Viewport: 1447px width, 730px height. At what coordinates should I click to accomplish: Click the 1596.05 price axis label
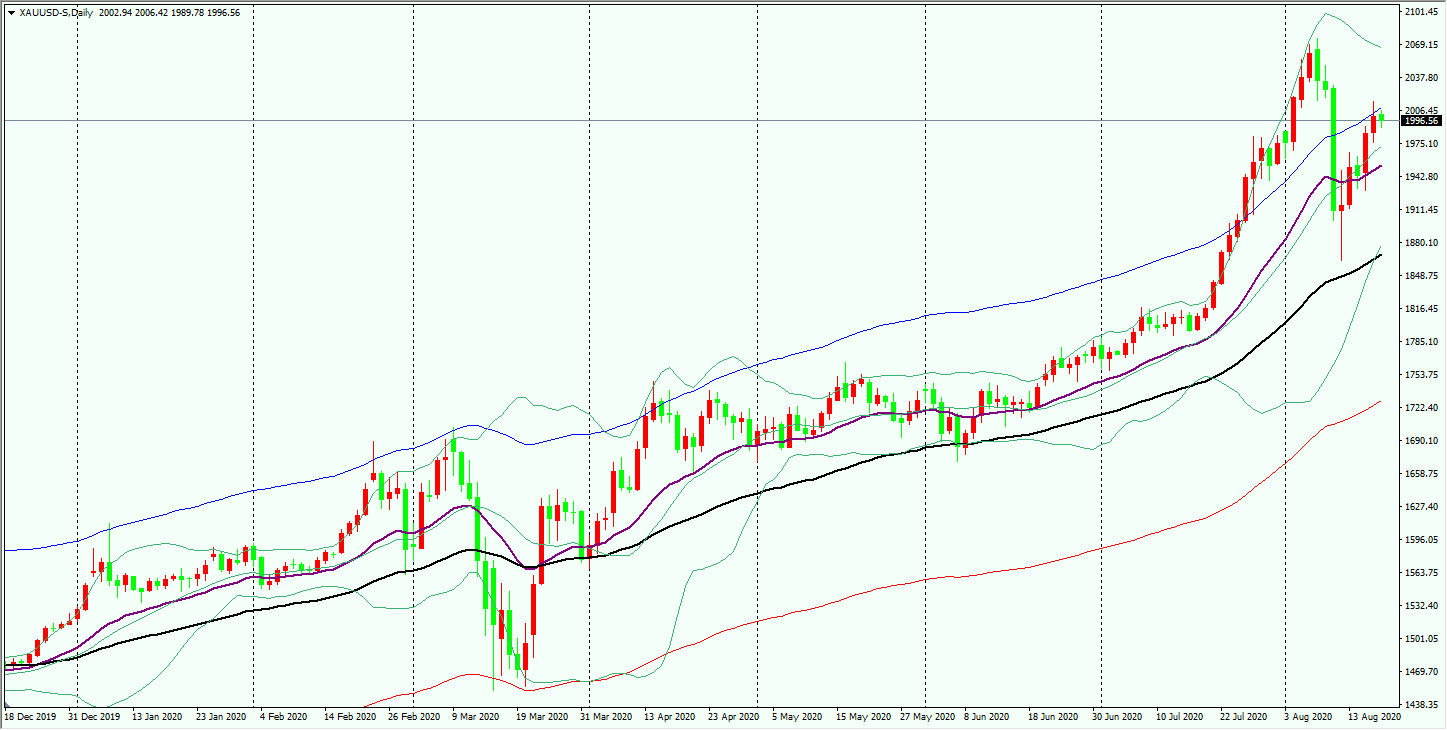(1422, 540)
